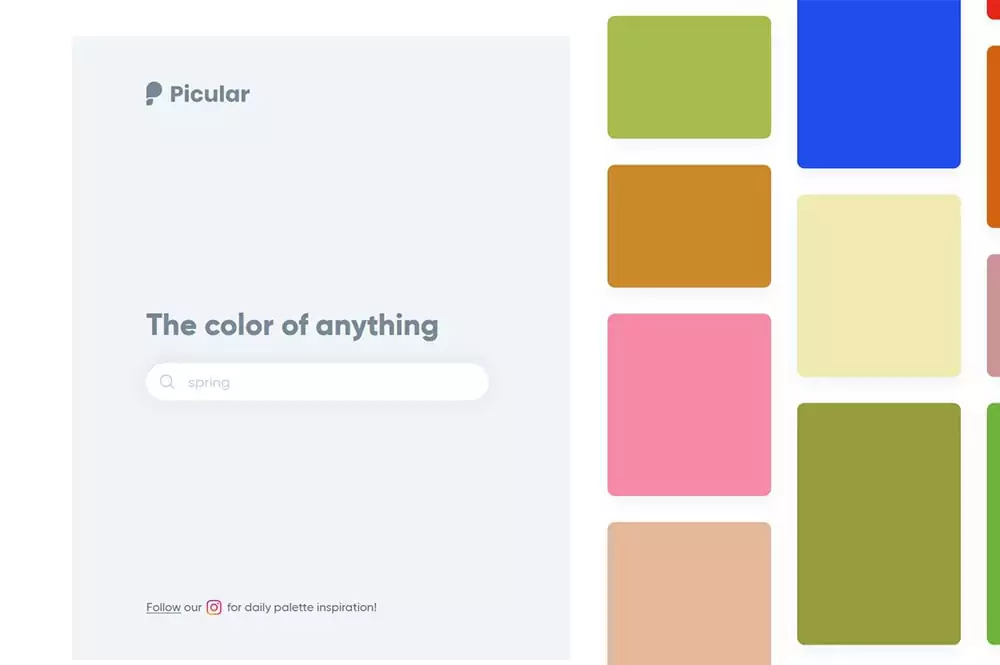Click the red swatch at top corner
The width and height of the screenshot is (1000, 665).
[994, 9]
